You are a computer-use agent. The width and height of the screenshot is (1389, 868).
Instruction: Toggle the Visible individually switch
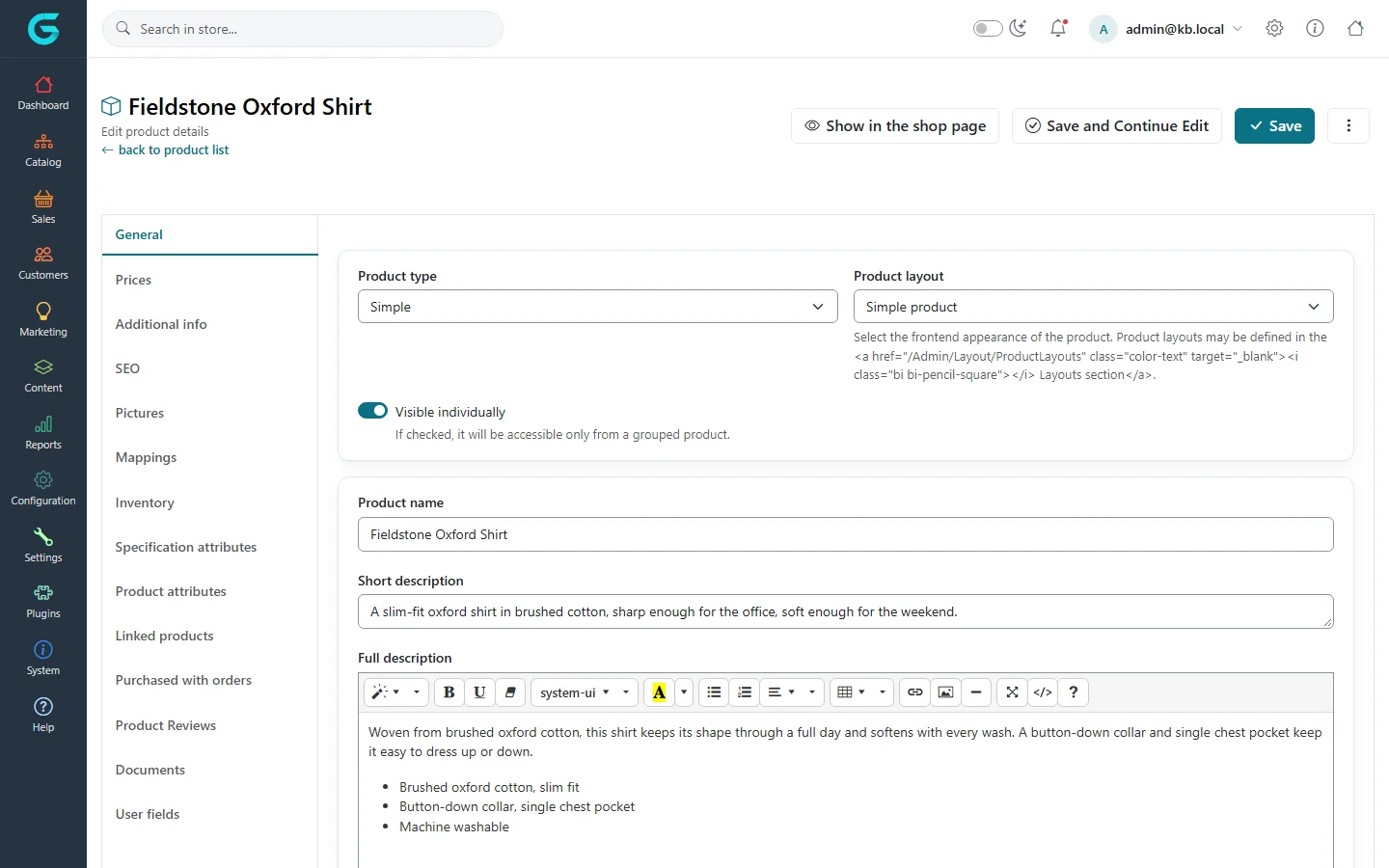pyautogui.click(x=372, y=411)
